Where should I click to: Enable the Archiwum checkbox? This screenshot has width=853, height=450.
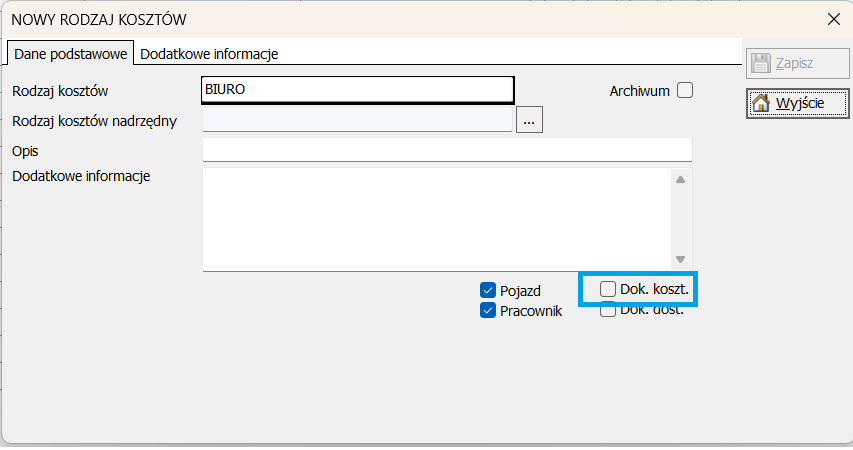684,90
